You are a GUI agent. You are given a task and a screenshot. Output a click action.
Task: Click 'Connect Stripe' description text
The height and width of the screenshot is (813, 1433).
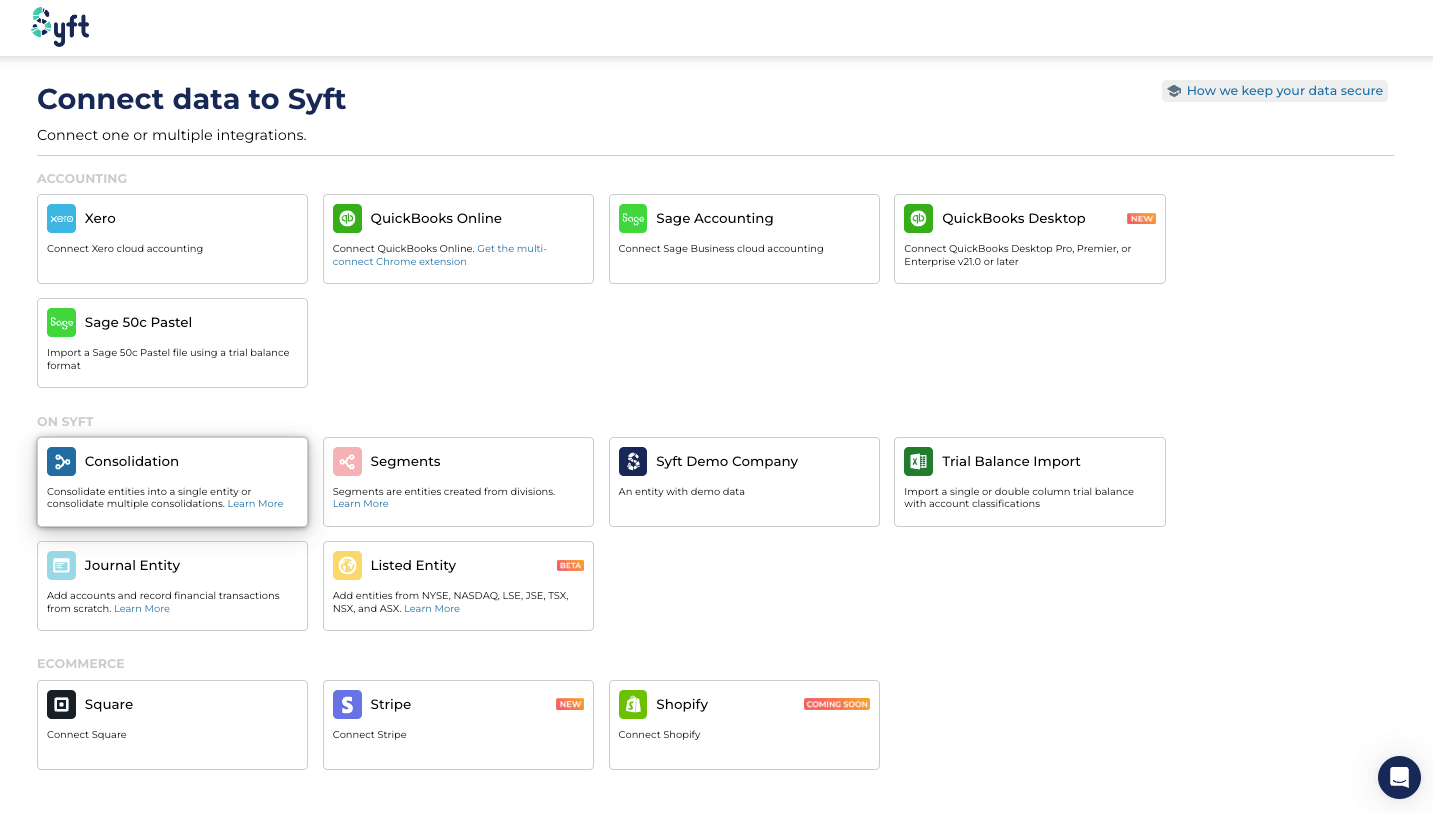tap(370, 735)
